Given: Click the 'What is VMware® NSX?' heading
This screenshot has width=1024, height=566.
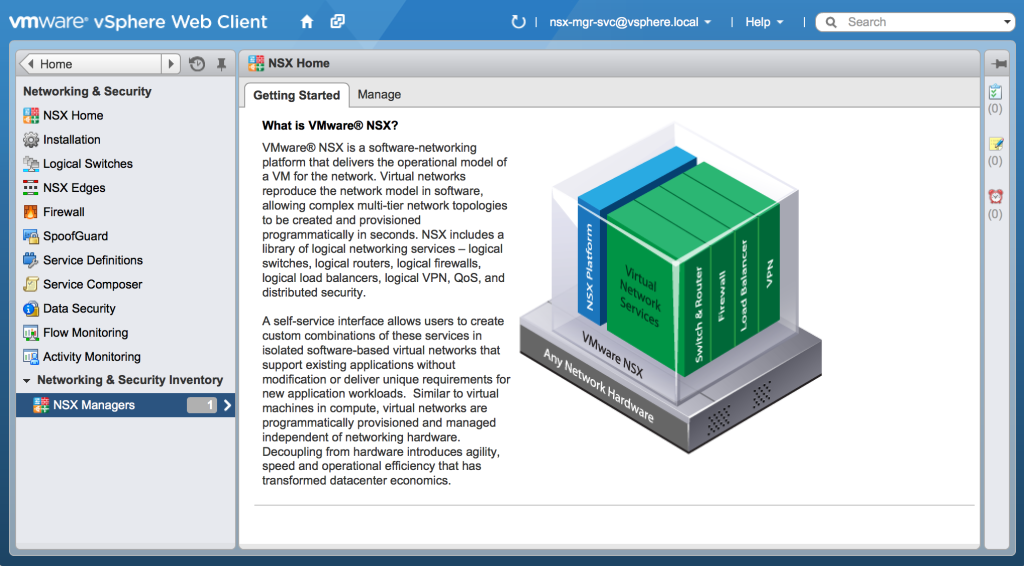Looking at the screenshot, I should point(330,125).
